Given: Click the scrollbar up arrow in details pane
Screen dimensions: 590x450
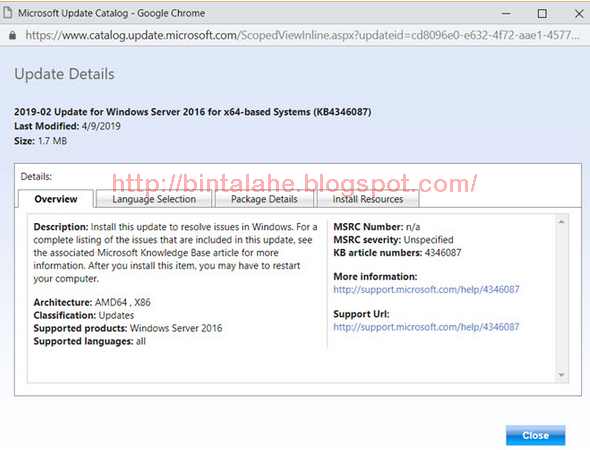Looking at the screenshot, I should pos(561,222).
